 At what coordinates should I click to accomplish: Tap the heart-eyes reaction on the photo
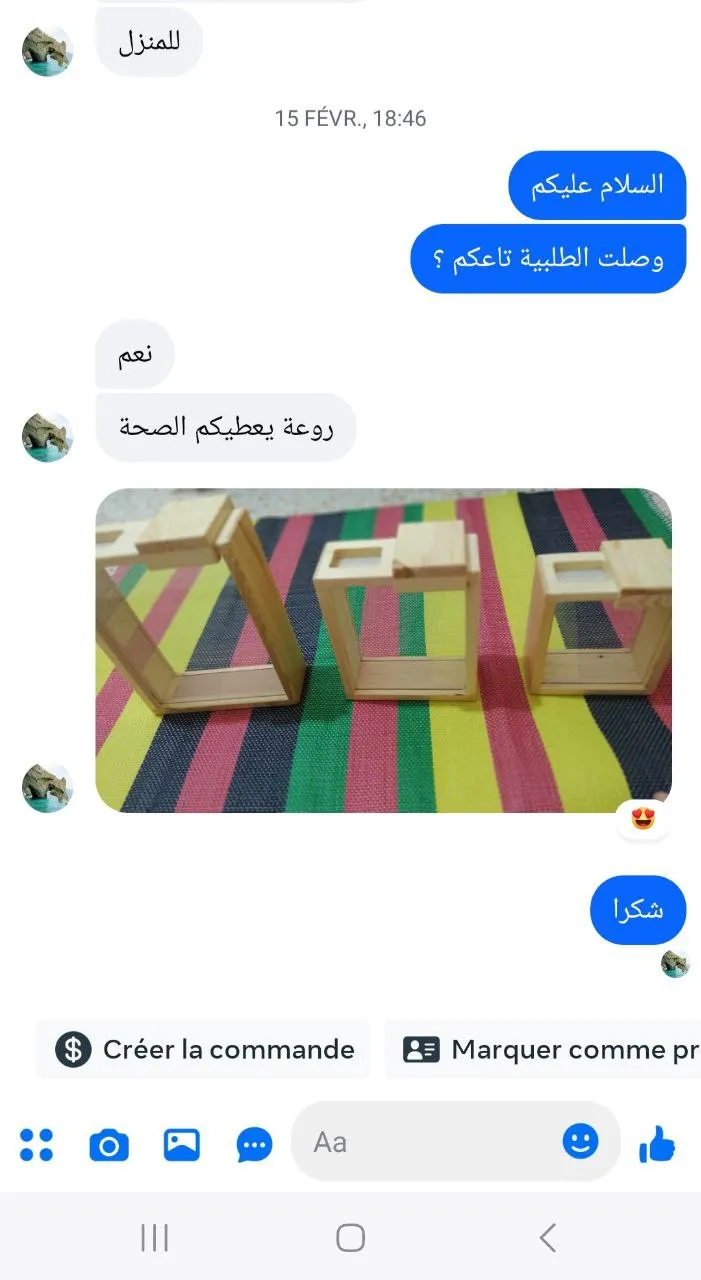[642, 820]
